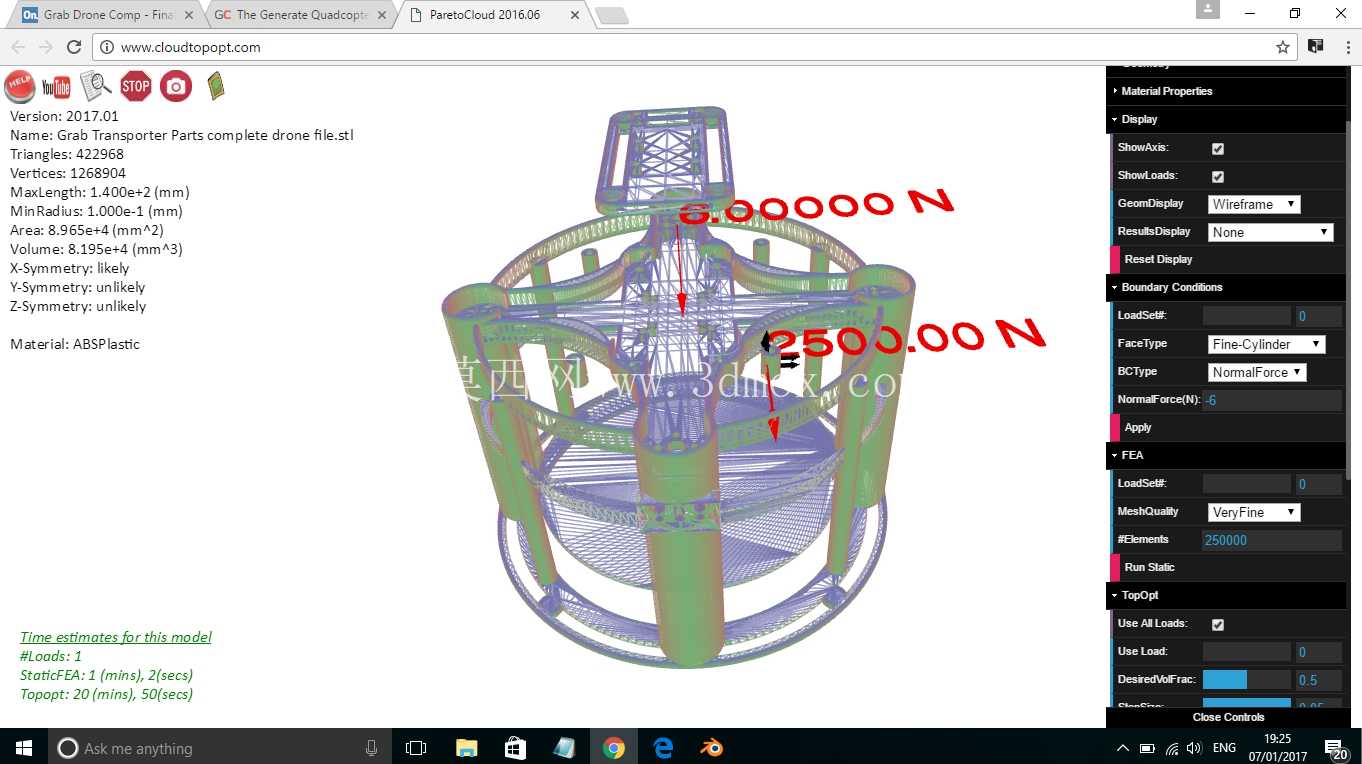Open the ResultsDisplay None dropdown
Image resolution: width=1362 pixels, height=764 pixels.
pyautogui.click(x=1271, y=232)
